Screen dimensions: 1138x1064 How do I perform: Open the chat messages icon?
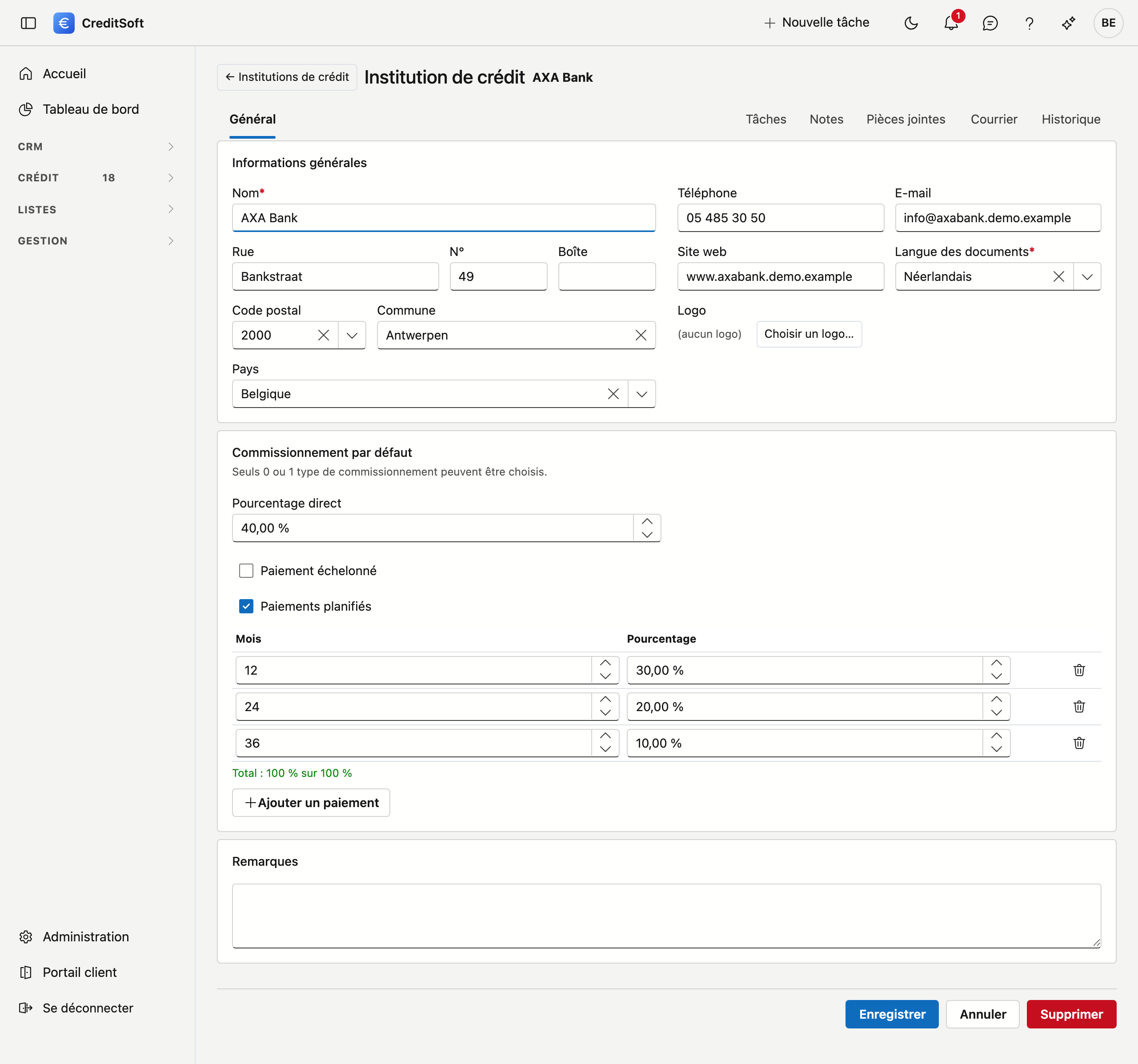tap(990, 23)
